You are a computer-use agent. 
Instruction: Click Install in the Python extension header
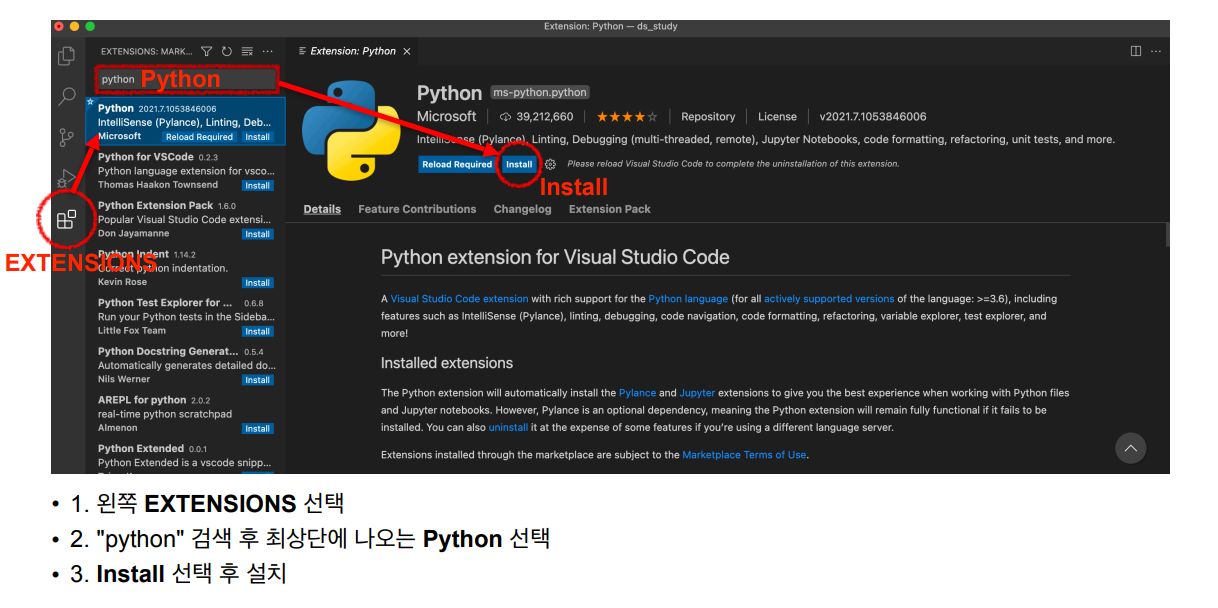click(x=519, y=164)
